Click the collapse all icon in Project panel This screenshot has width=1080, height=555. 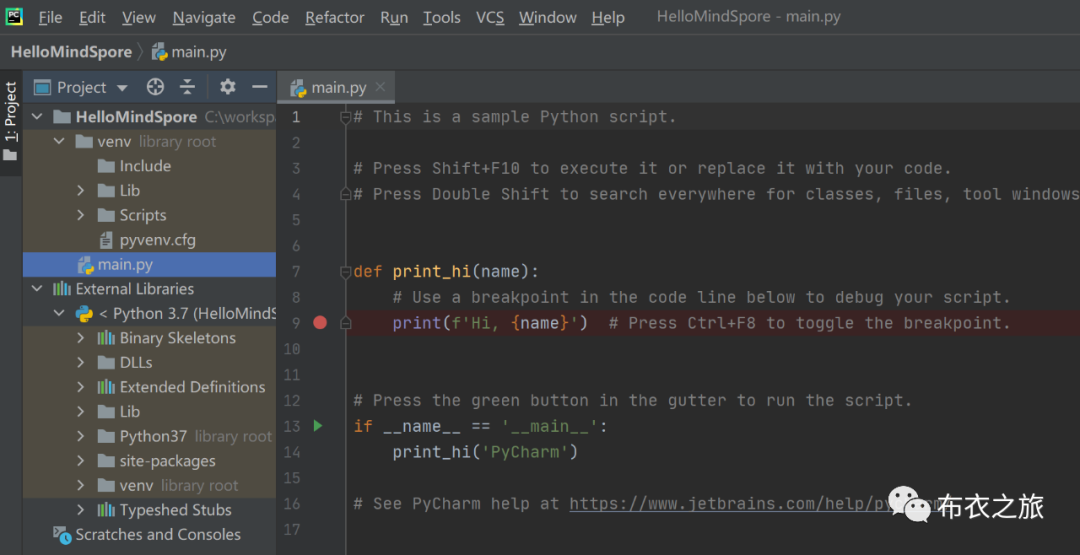(x=187, y=87)
